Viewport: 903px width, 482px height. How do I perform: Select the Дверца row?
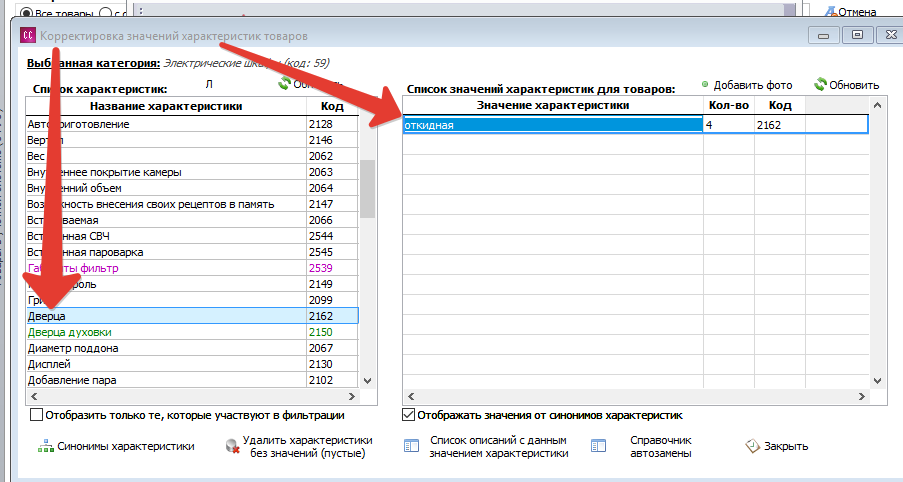click(x=192, y=316)
